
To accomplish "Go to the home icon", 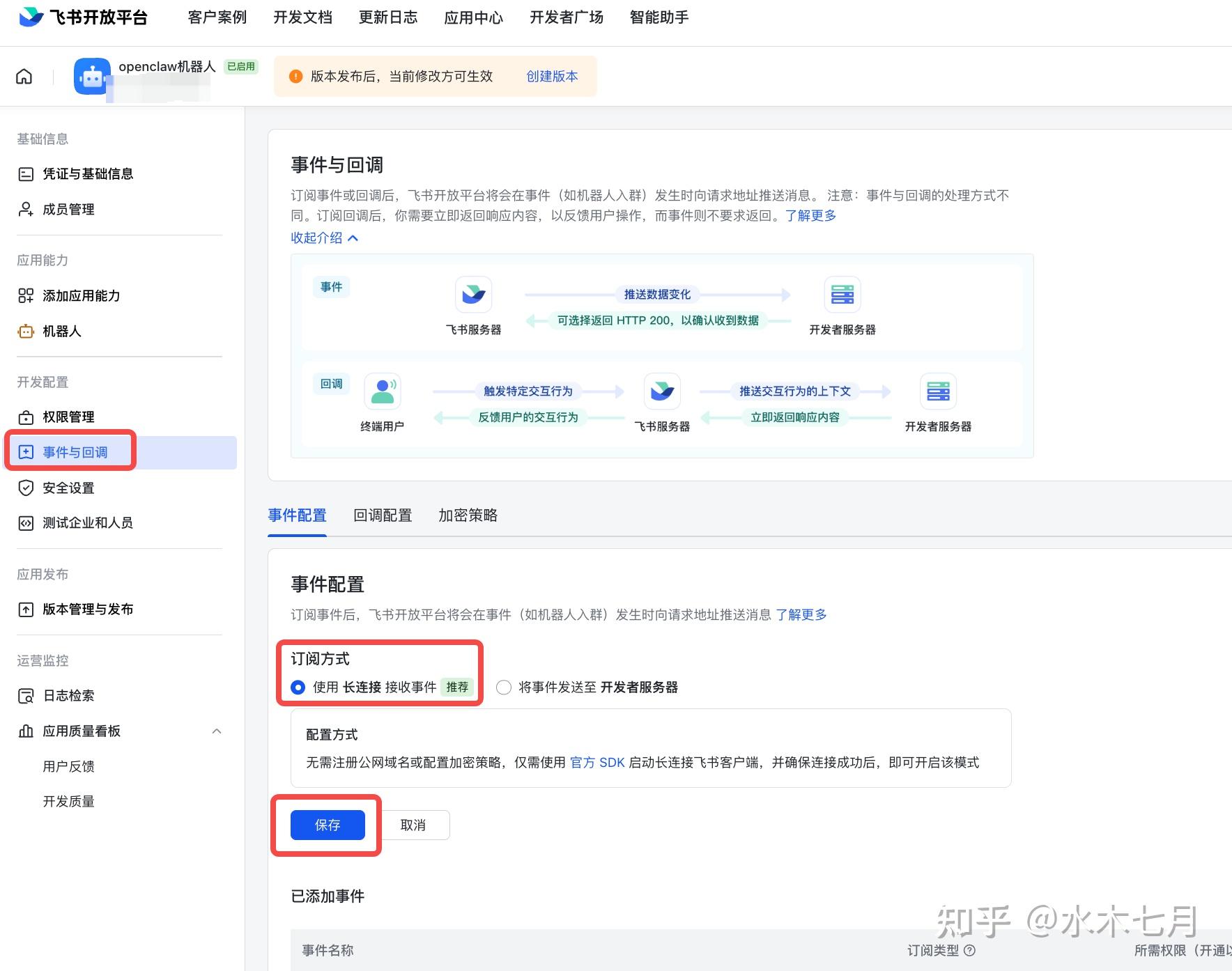I will pos(24,77).
